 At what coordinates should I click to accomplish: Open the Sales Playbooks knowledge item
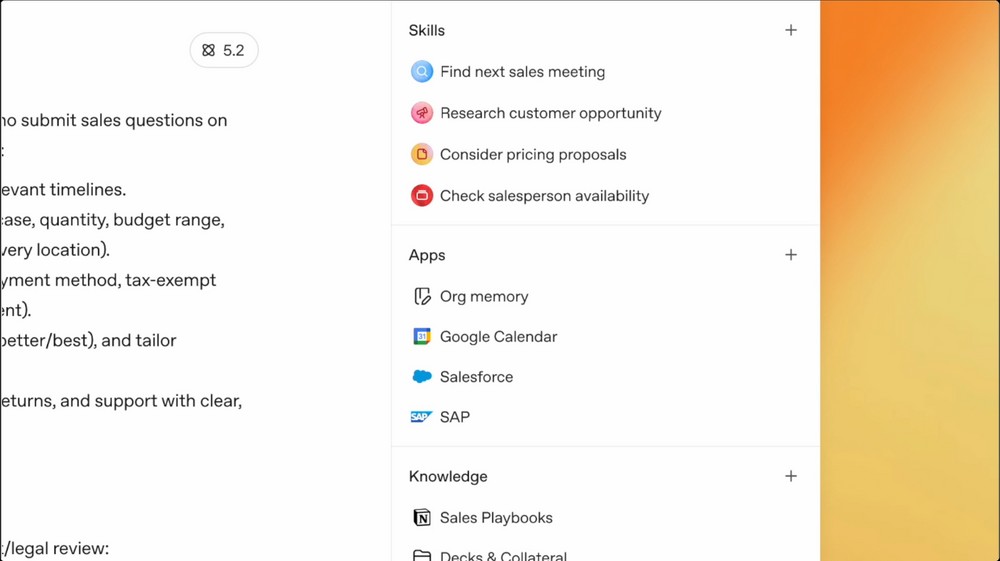(x=496, y=518)
